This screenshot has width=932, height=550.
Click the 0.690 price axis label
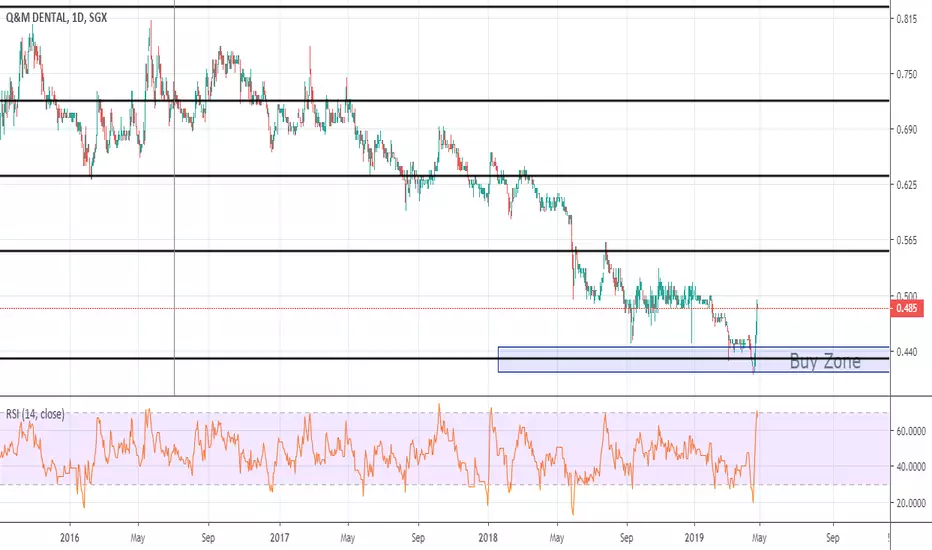tap(906, 129)
